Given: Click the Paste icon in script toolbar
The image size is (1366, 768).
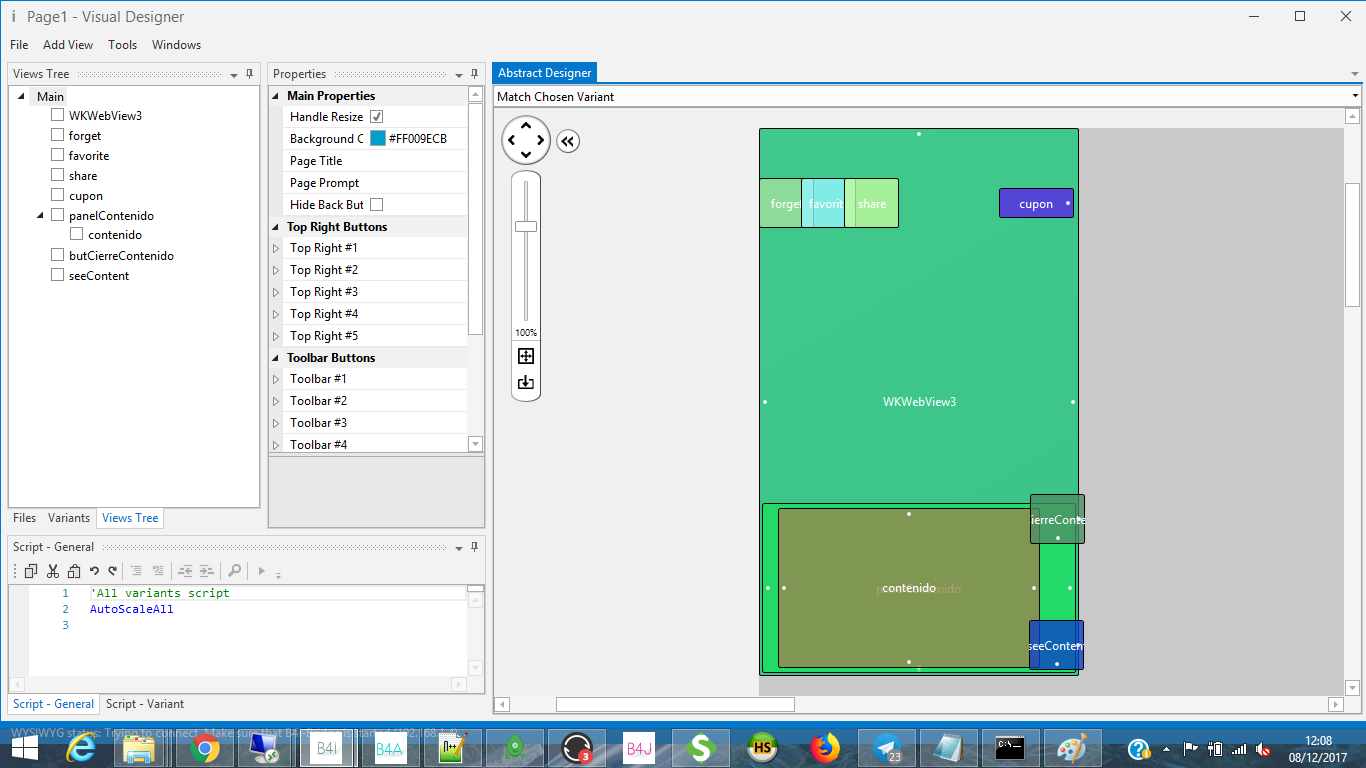Looking at the screenshot, I should 74,571.
